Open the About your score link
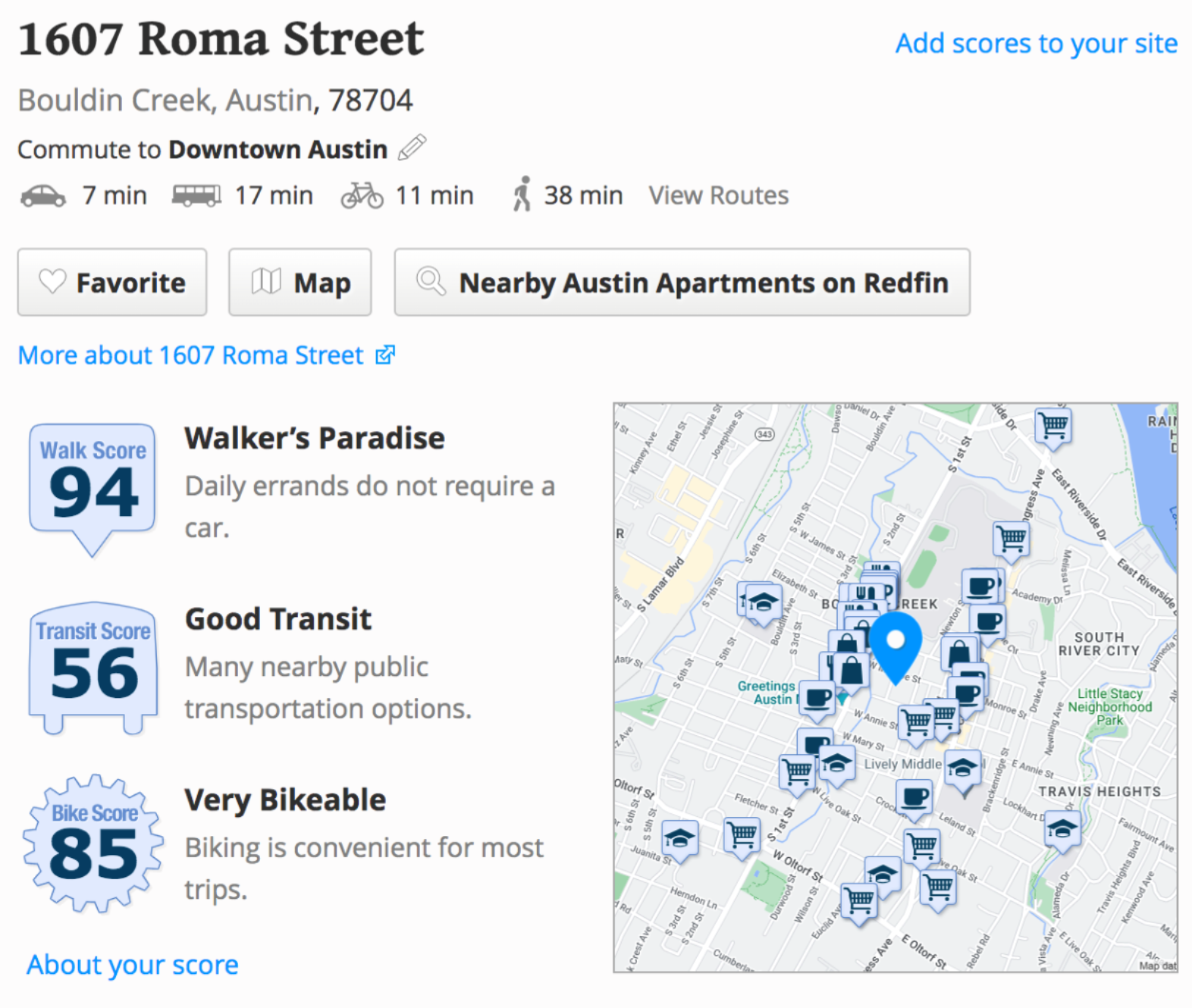This screenshot has height=1008, width=1192. [x=133, y=964]
